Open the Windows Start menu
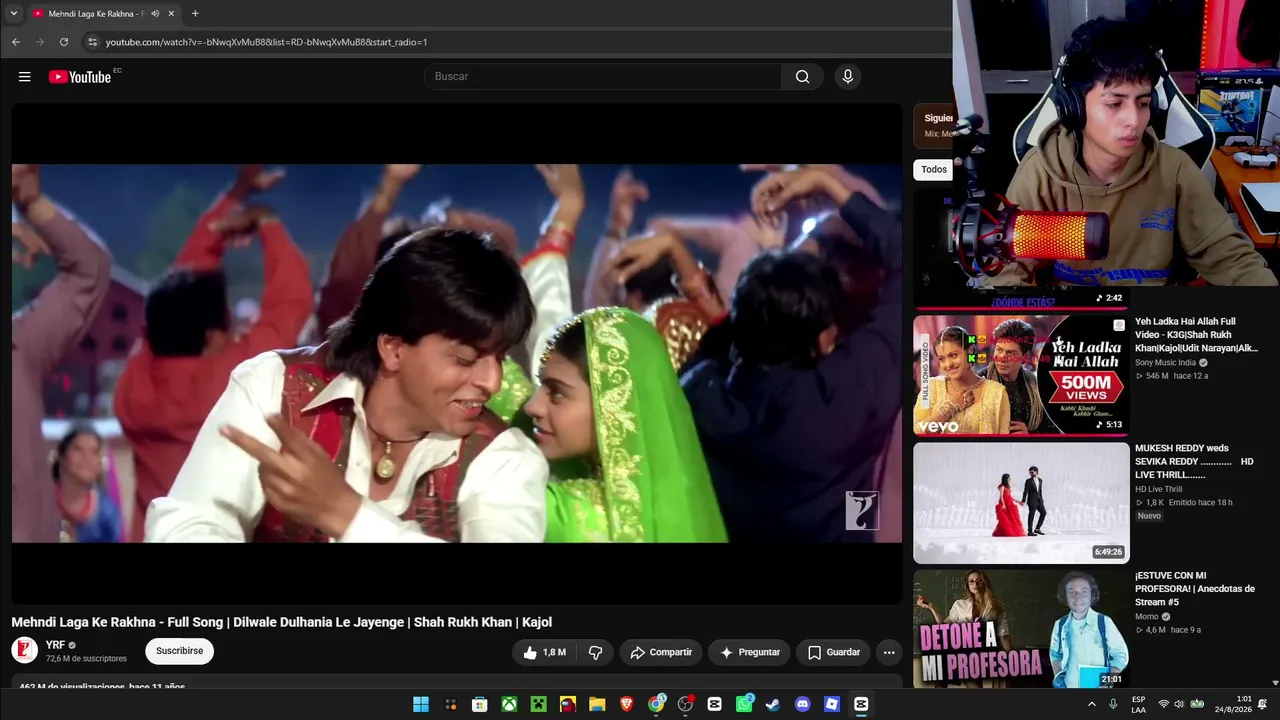The width and height of the screenshot is (1280, 720). [421, 705]
